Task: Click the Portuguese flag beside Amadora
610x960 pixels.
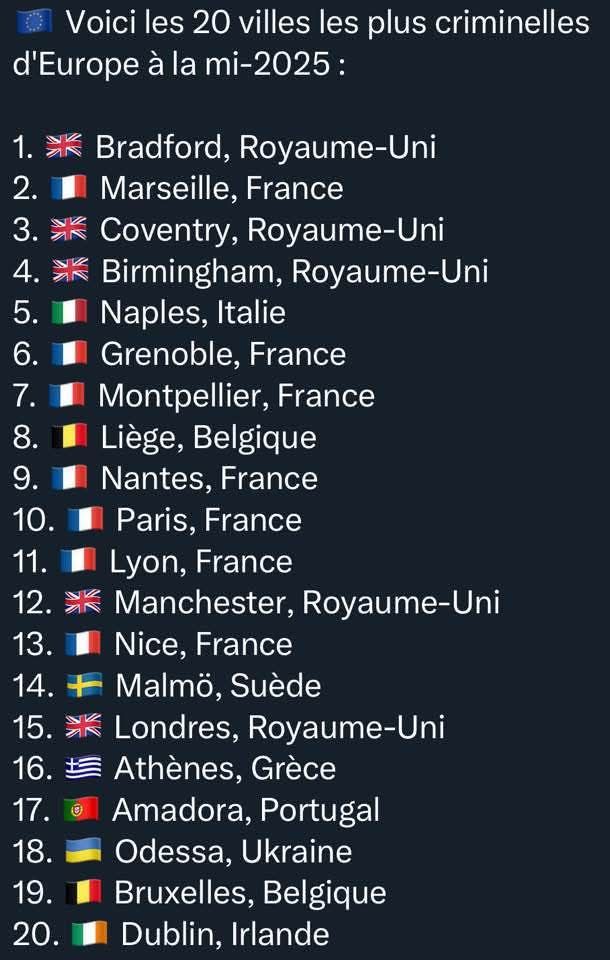Action: [81, 809]
